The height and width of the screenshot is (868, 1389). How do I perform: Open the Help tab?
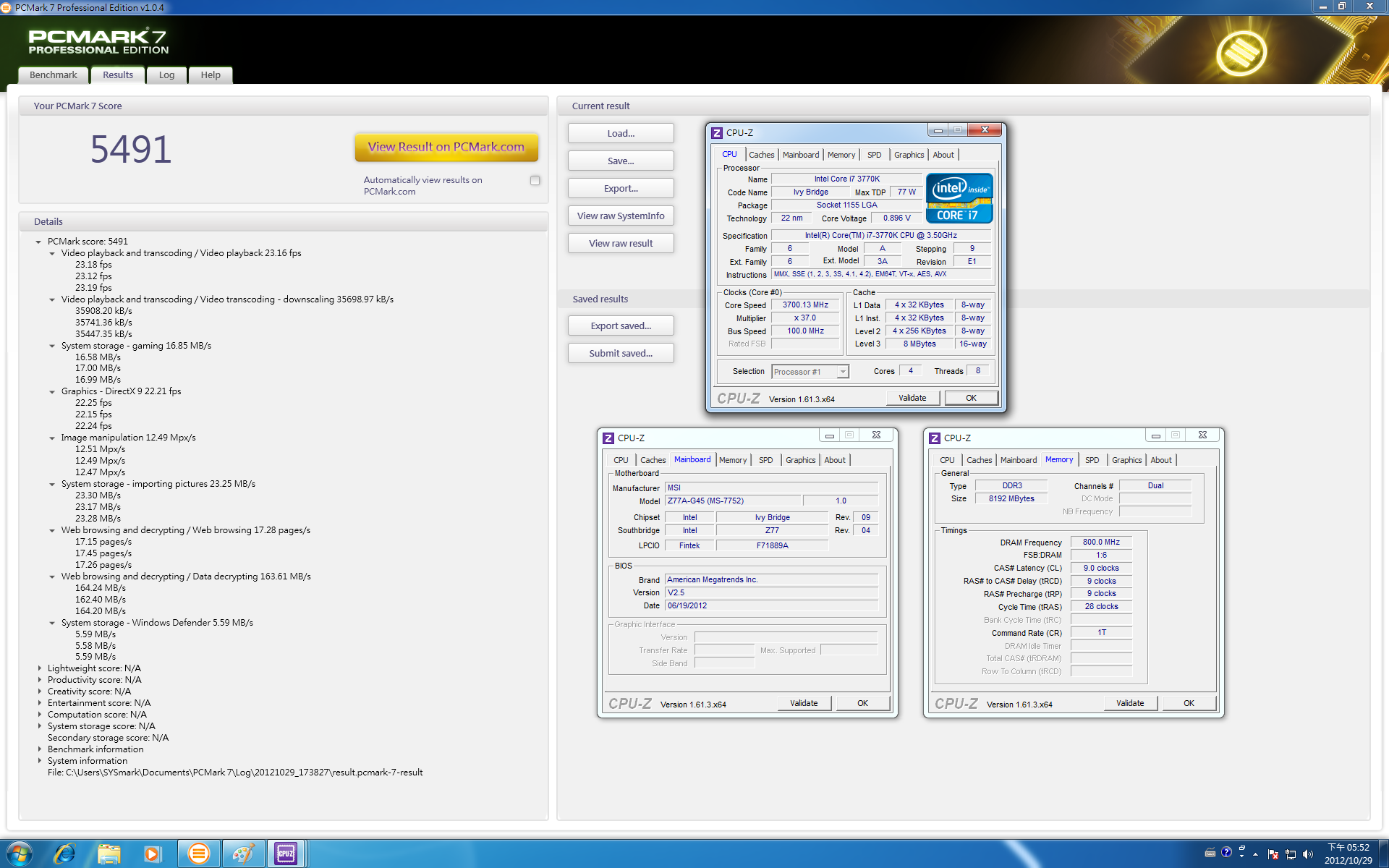pyautogui.click(x=211, y=75)
